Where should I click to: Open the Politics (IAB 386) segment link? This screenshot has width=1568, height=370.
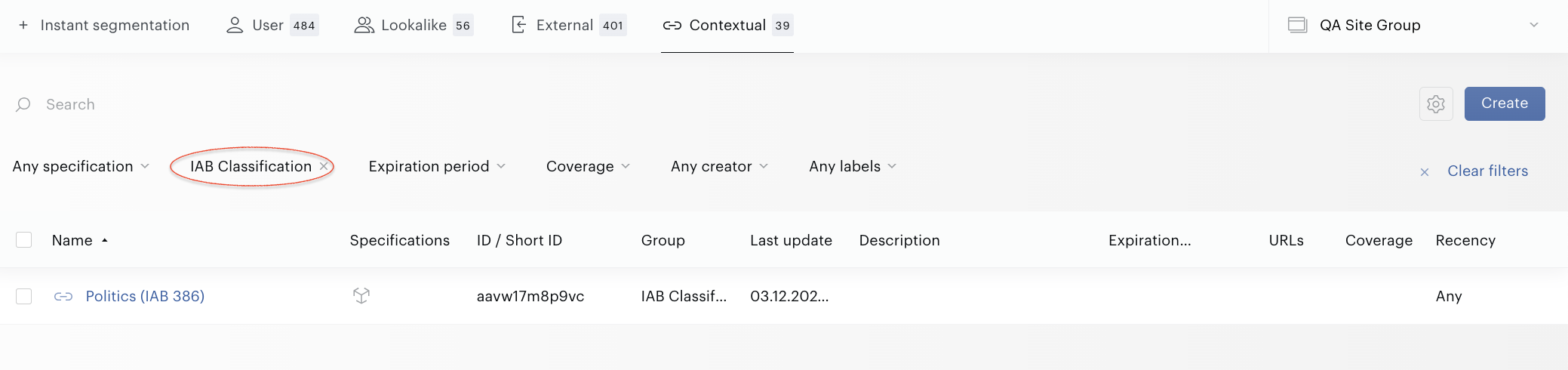pos(145,296)
